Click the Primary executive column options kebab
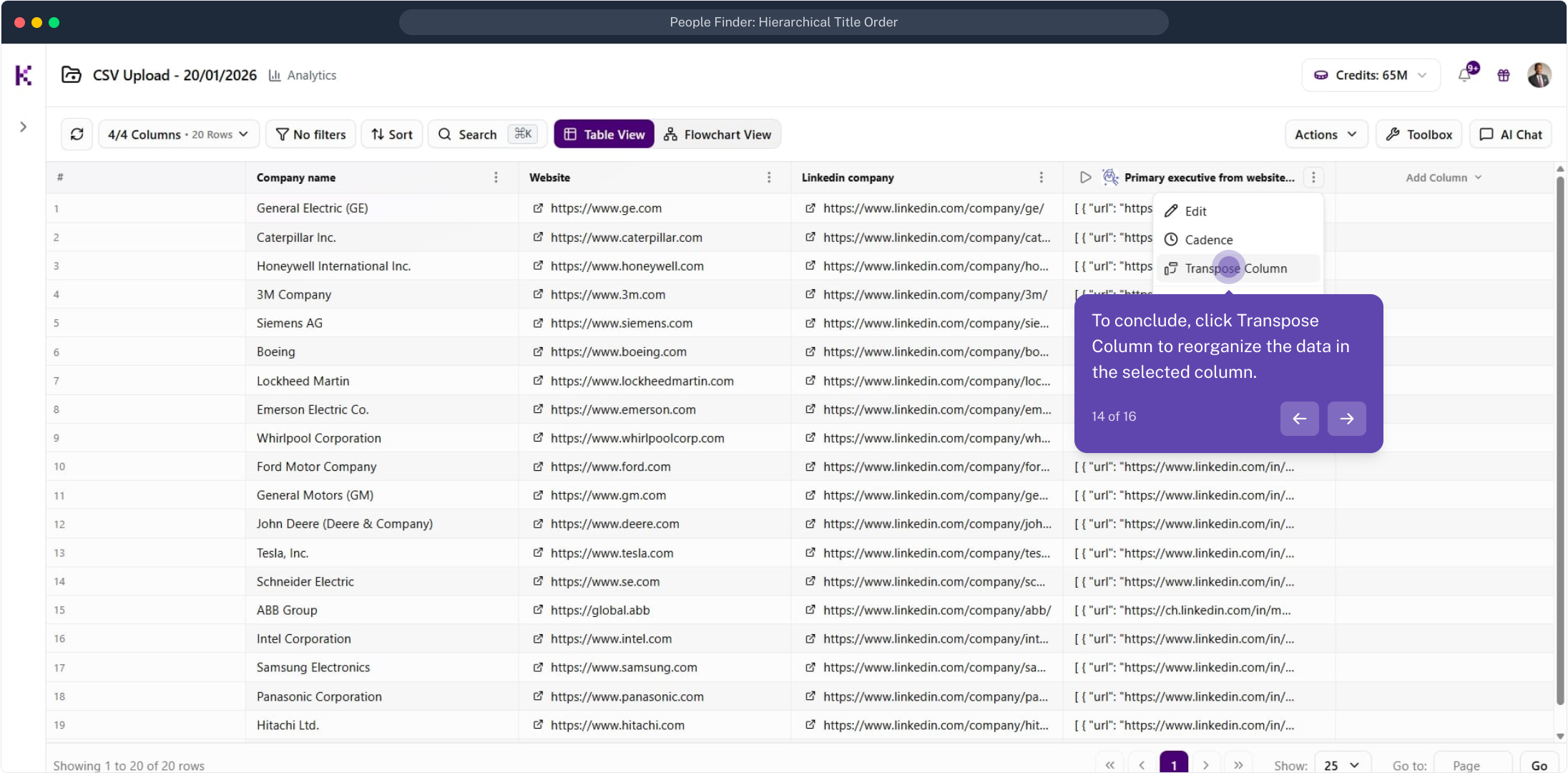 click(x=1313, y=178)
